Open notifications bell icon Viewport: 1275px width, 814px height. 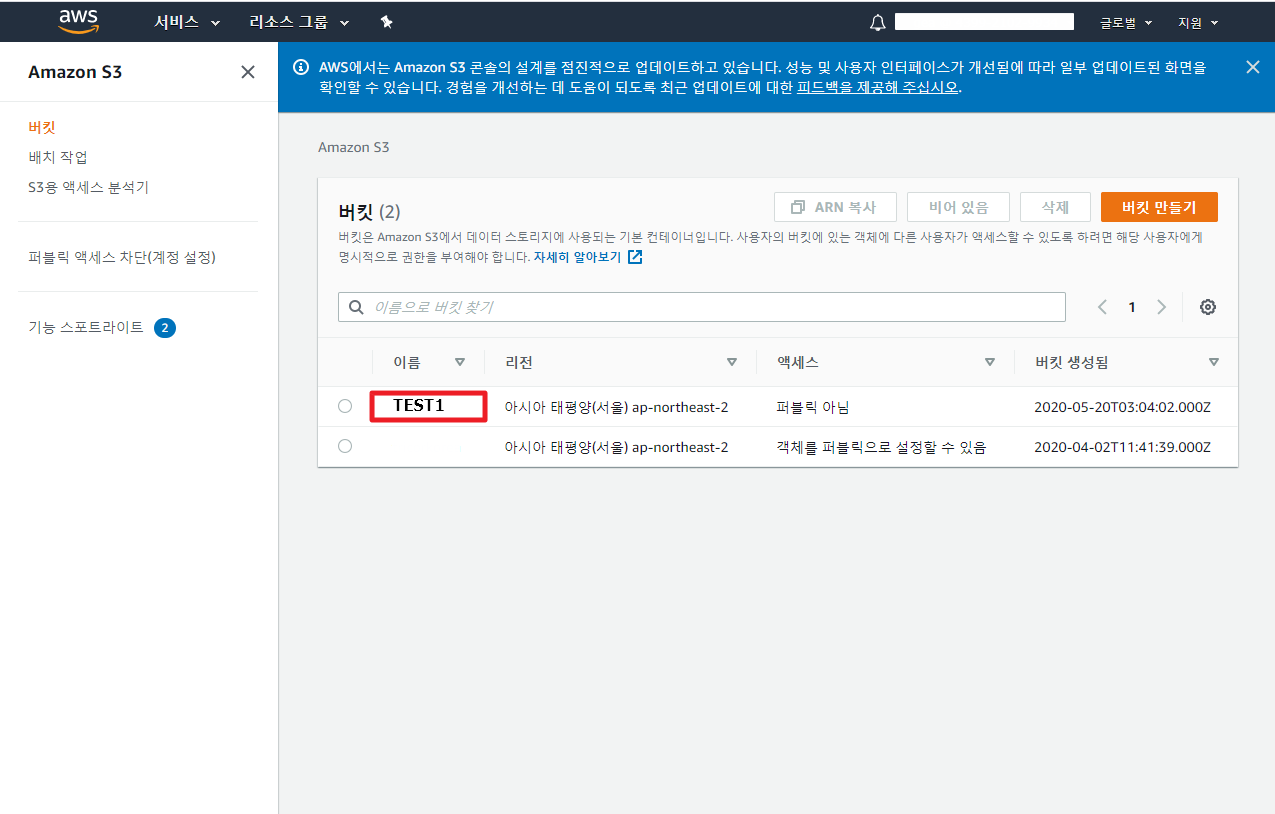[x=878, y=22]
